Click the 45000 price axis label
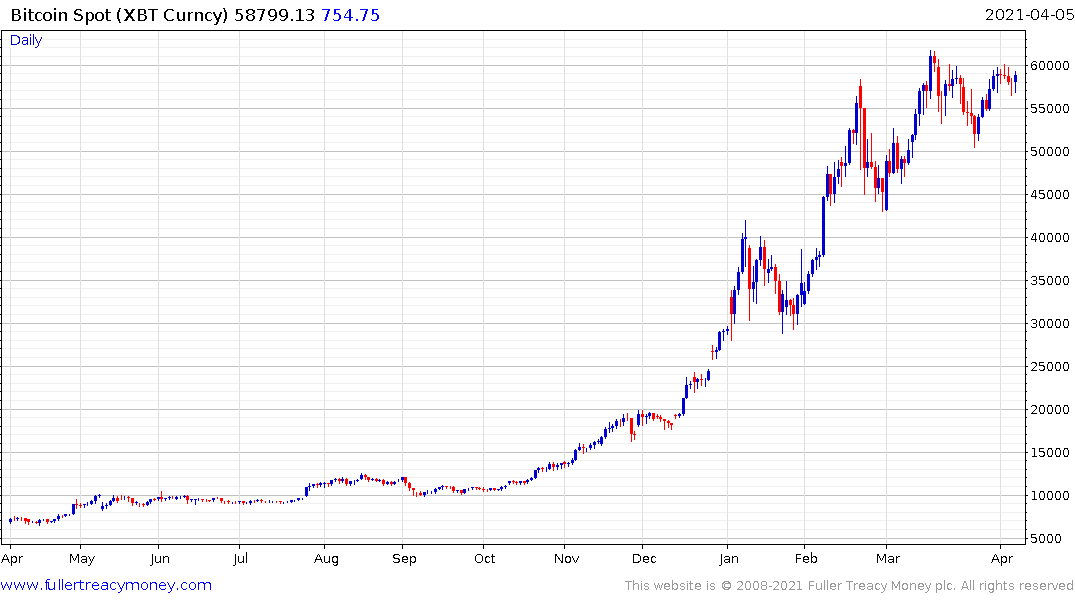The width and height of the screenshot is (1075, 600). (1050, 195)
